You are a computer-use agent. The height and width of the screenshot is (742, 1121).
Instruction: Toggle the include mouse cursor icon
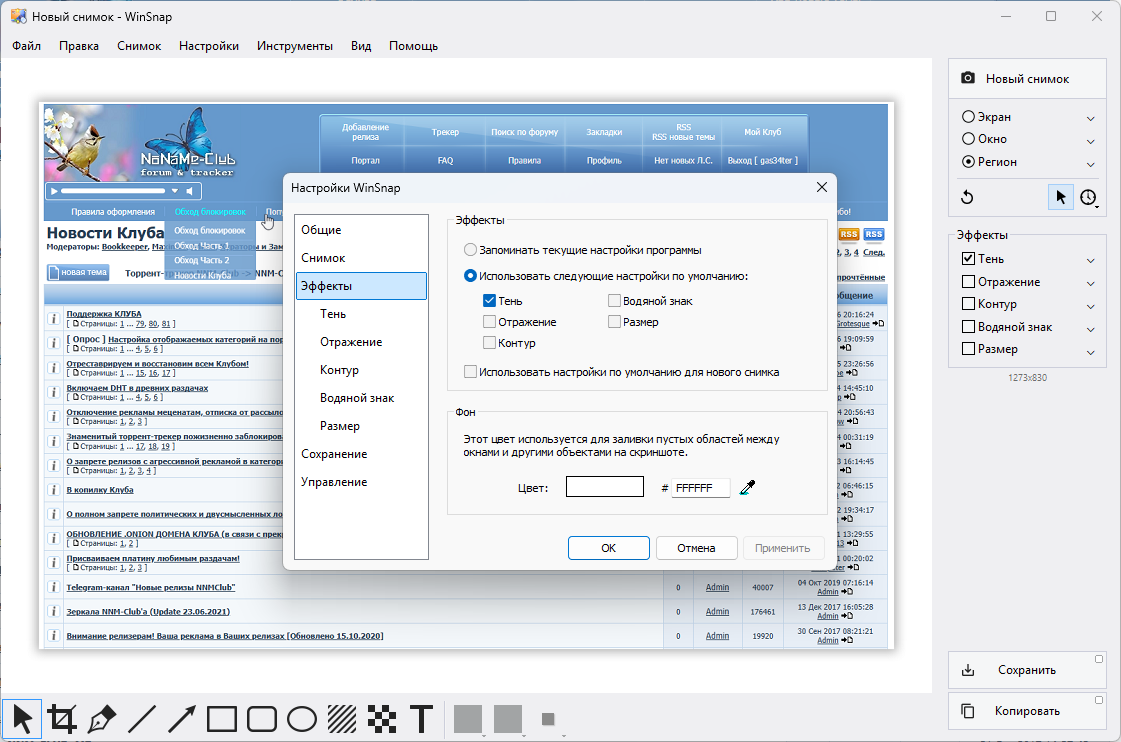coord(1060,198)
